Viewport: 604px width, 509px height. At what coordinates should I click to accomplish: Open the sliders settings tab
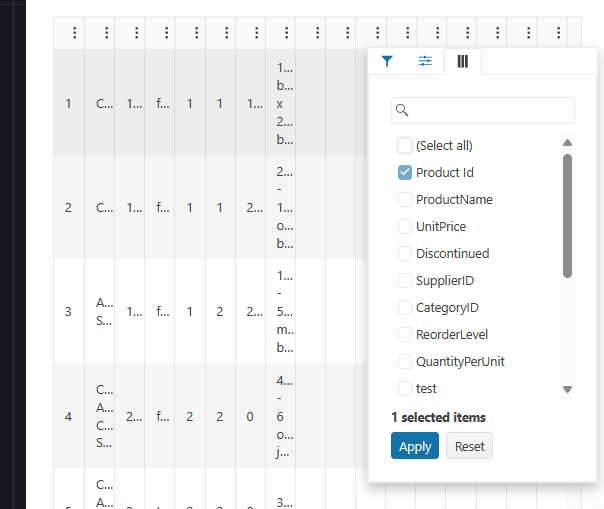click(x=425, y=61)
